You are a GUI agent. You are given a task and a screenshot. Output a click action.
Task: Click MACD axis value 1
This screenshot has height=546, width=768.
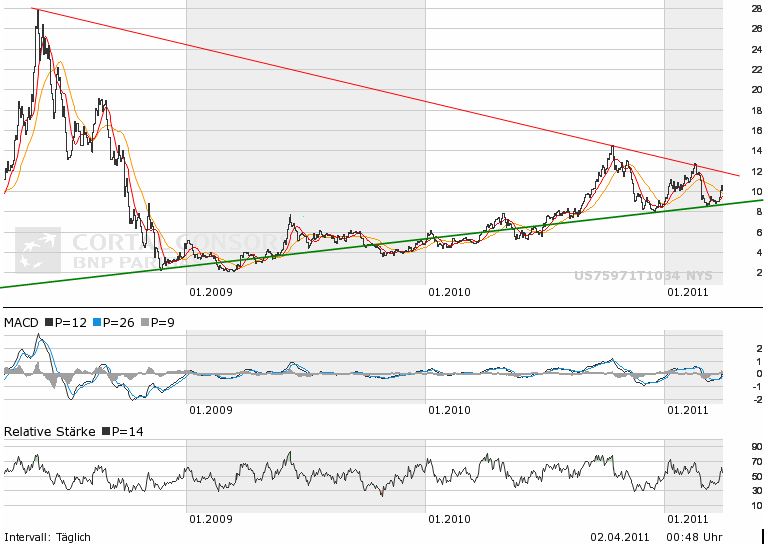(x=759, y=361)
